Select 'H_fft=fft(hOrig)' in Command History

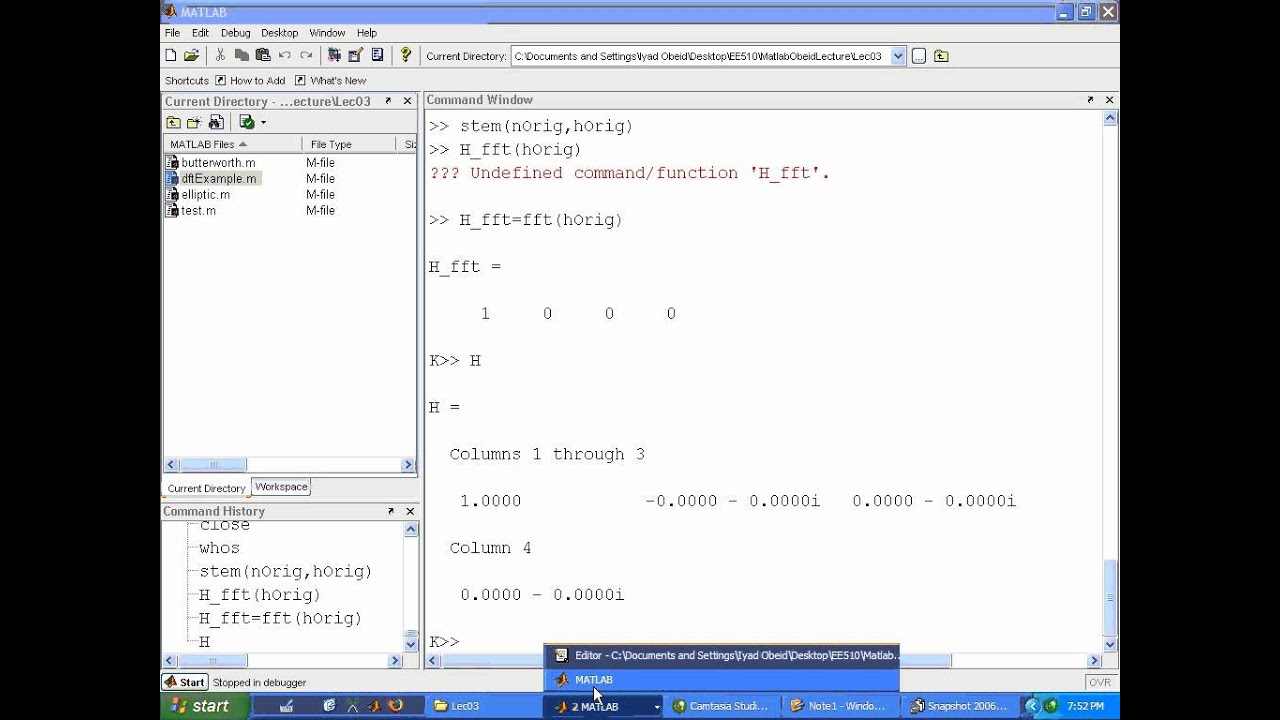coord(280,619)
